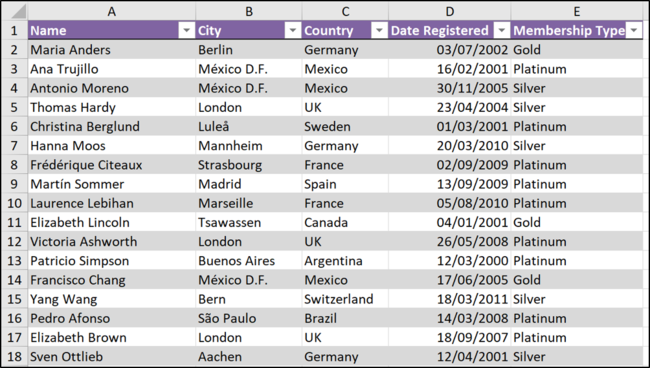Viewport: 650px width, 368px height.
Task: Click the Select All corner triangle
Action: click(x=18, y=12)
